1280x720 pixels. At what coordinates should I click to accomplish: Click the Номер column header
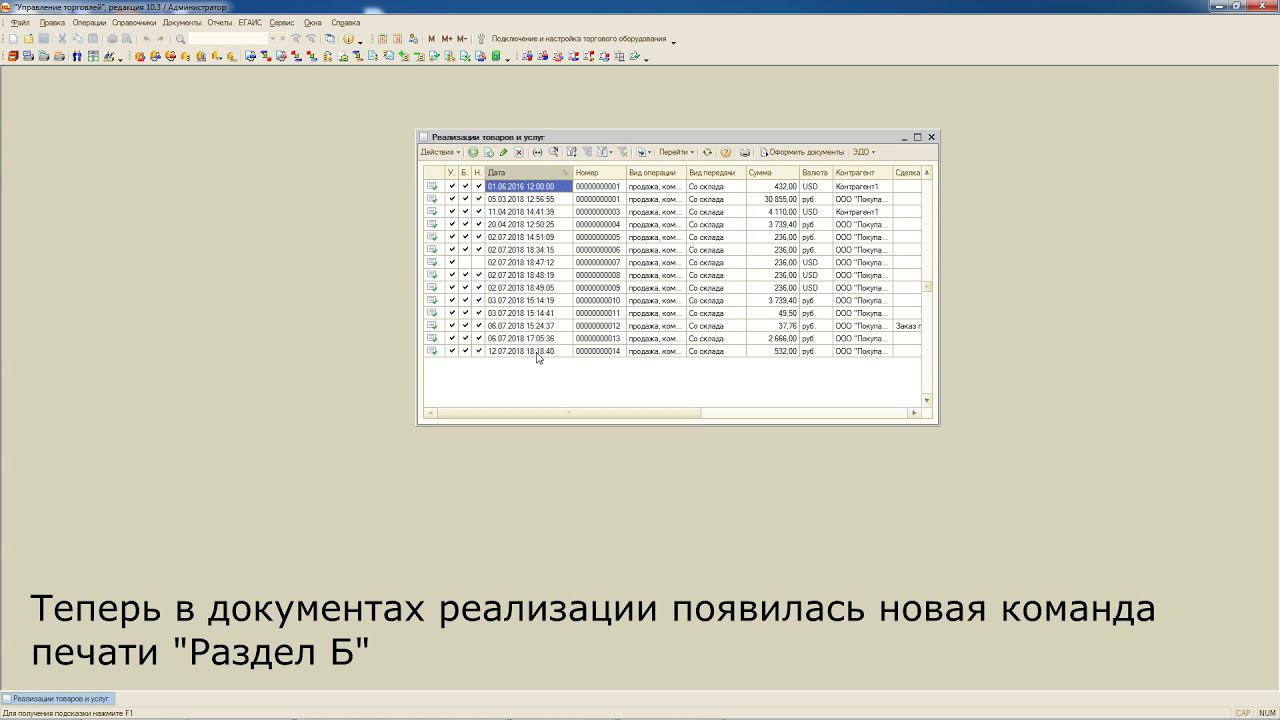(599, 173)
